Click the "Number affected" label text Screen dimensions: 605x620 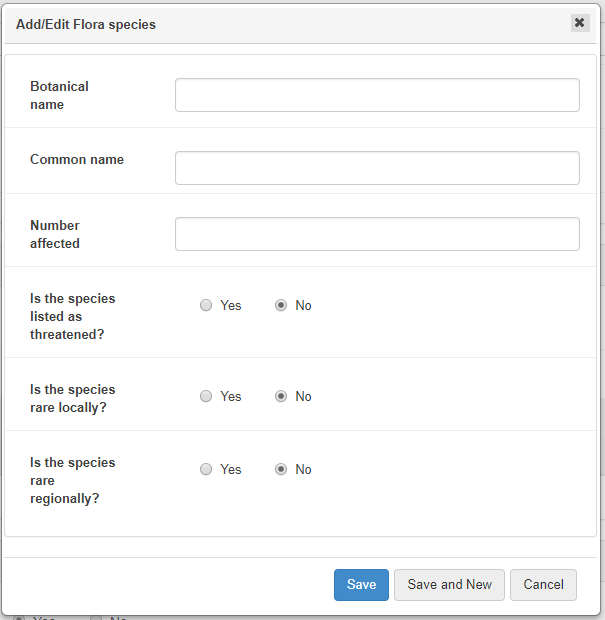pos(55,234)
